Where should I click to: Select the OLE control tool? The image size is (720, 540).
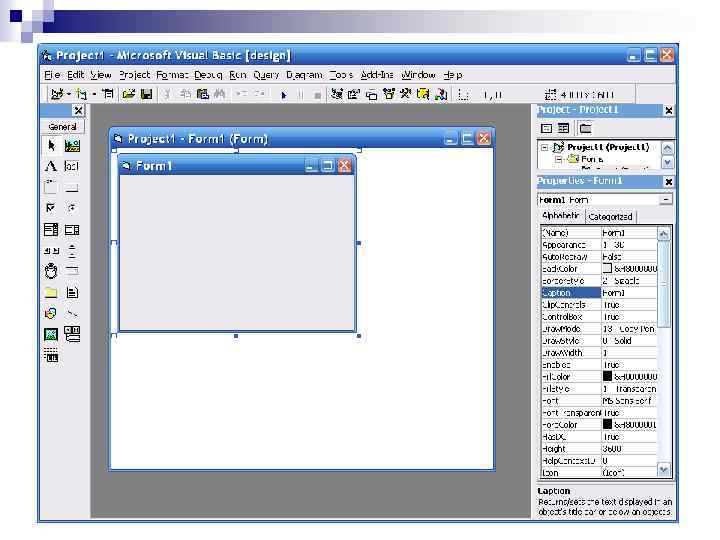[x=51, y=355]
